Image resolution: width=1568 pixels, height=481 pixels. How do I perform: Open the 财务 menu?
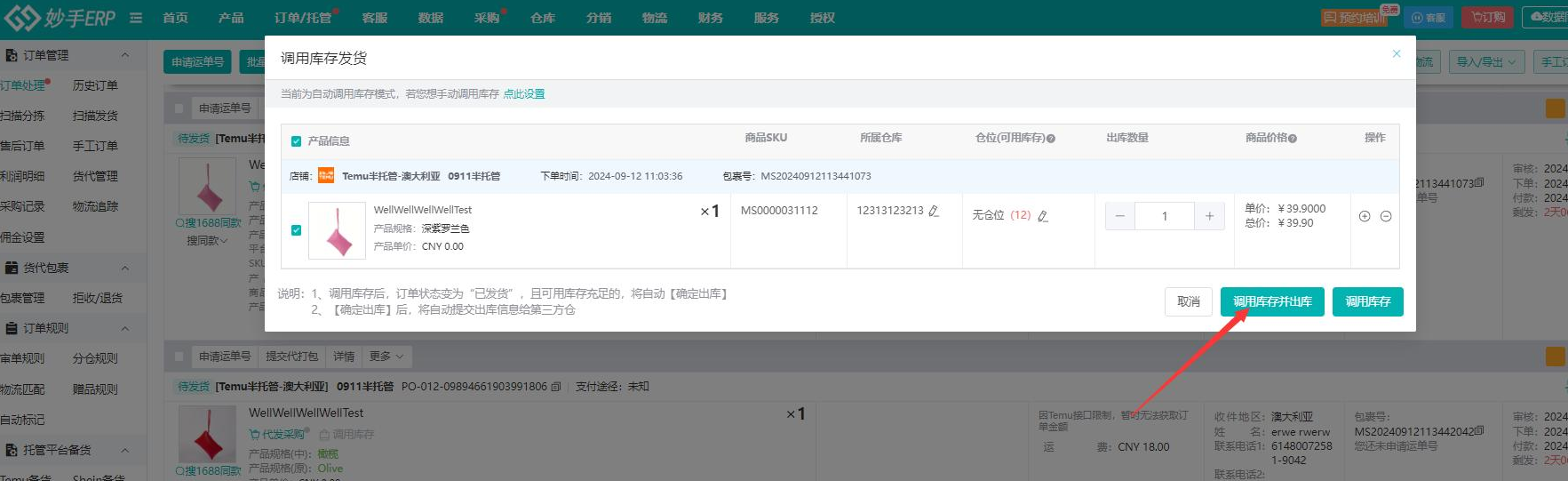tap(711, 18)
